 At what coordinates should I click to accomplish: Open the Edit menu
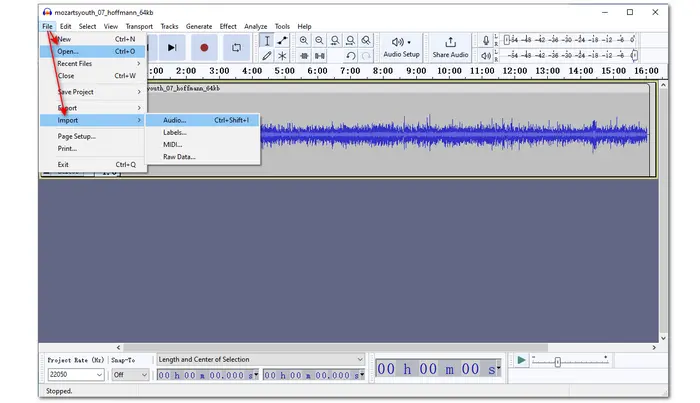(x=66, y=26)
